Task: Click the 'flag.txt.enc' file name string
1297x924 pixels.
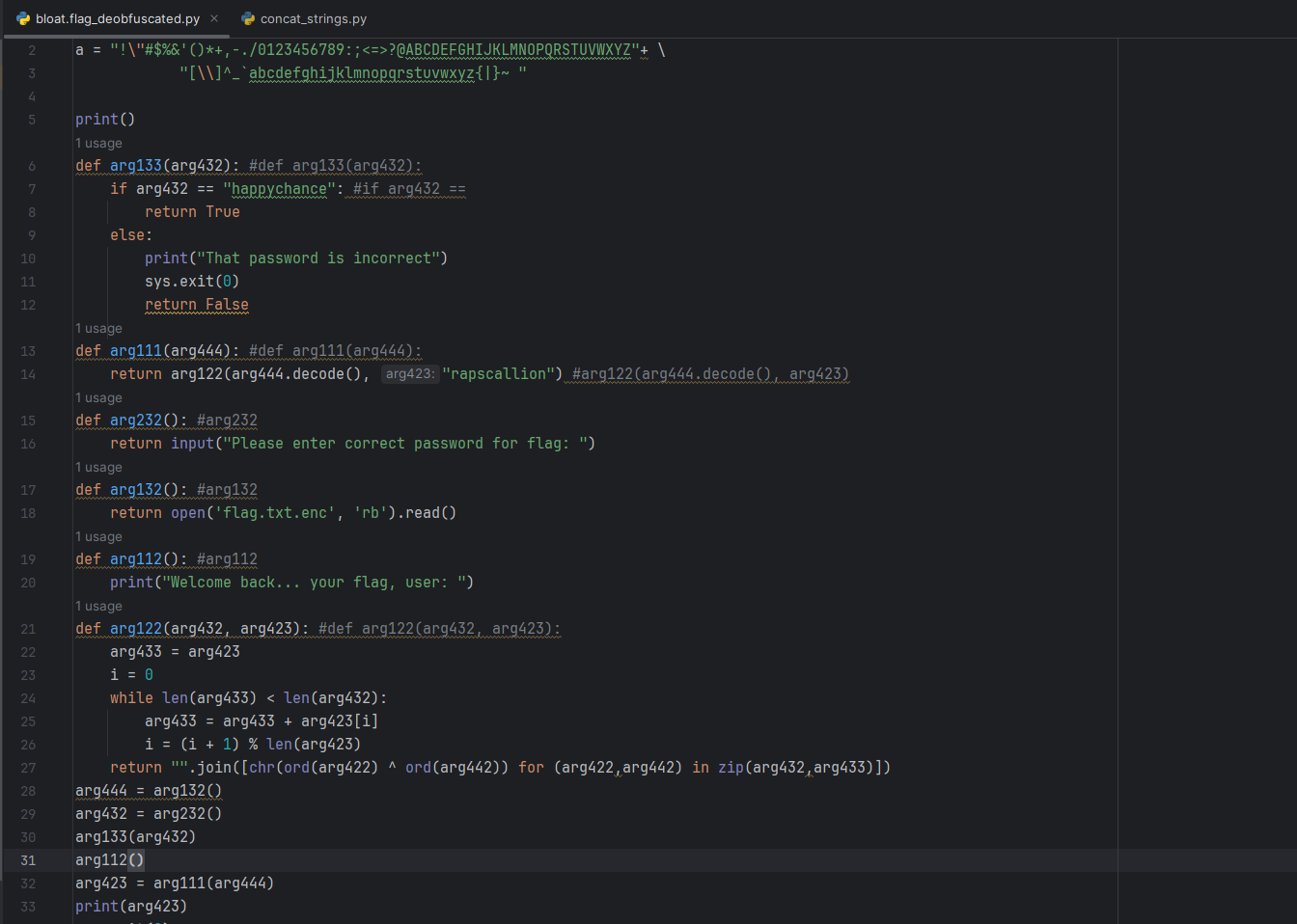Action: (275, 513)
